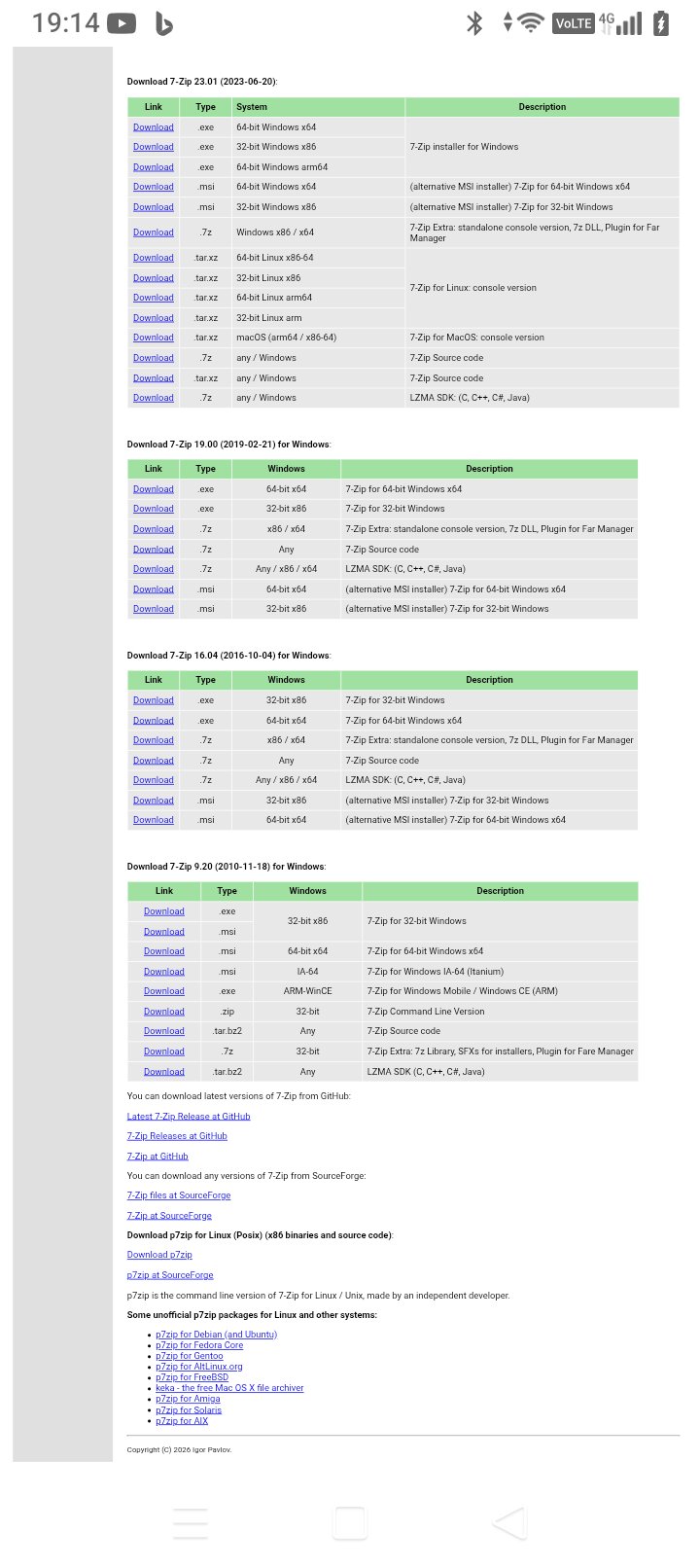This screenshot has width=700, height=1568.
Task: Download 9.20 exe for ARM-WinCE
Action: click(164, 991)
